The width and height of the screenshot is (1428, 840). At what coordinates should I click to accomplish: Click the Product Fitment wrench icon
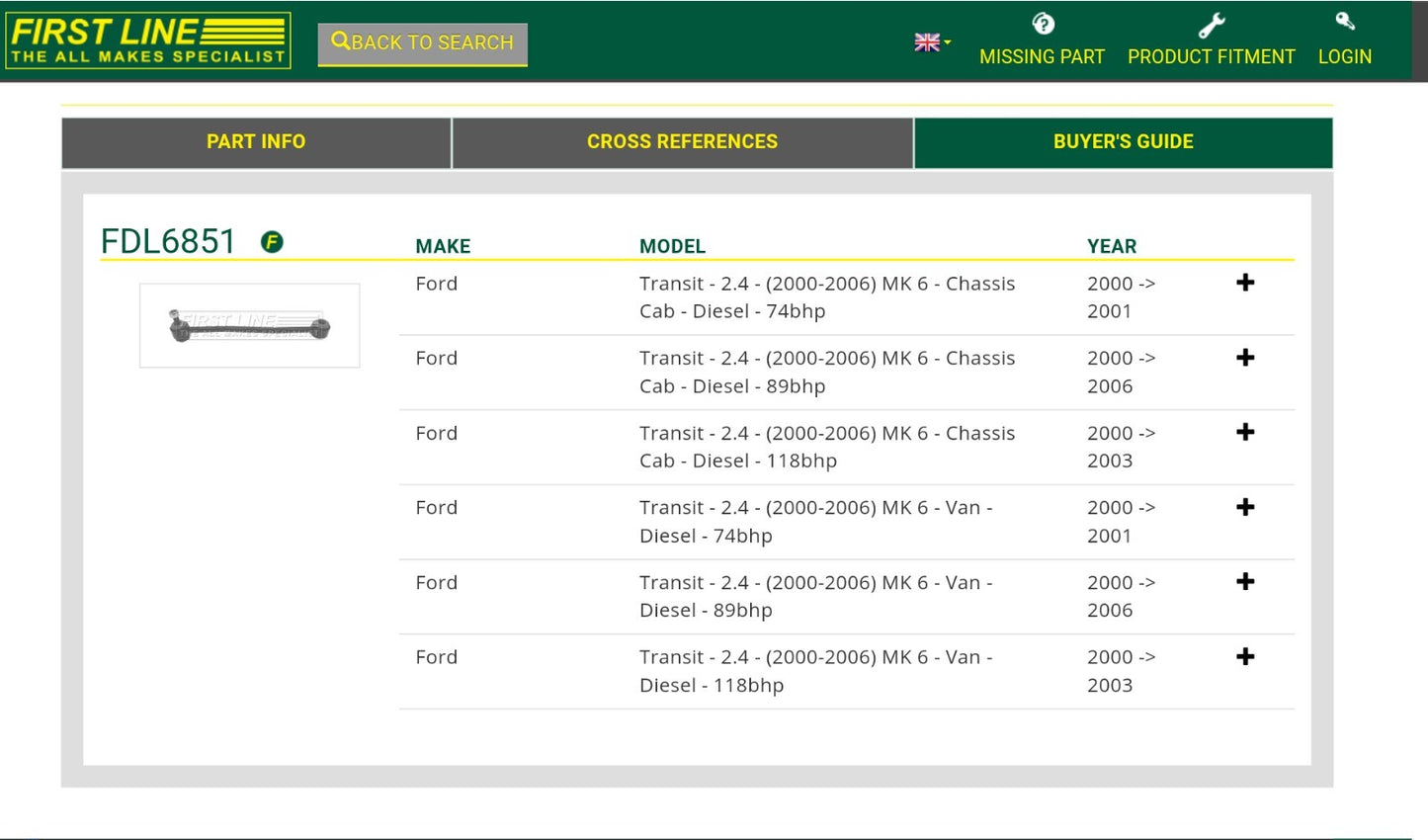click(1211, 25)
